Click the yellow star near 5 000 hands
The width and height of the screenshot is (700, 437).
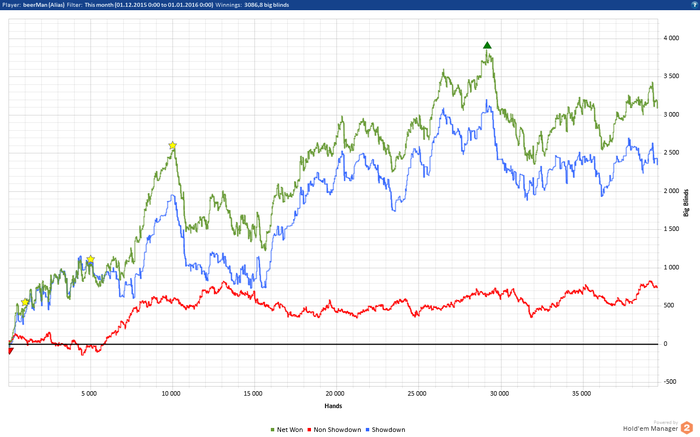91,259
